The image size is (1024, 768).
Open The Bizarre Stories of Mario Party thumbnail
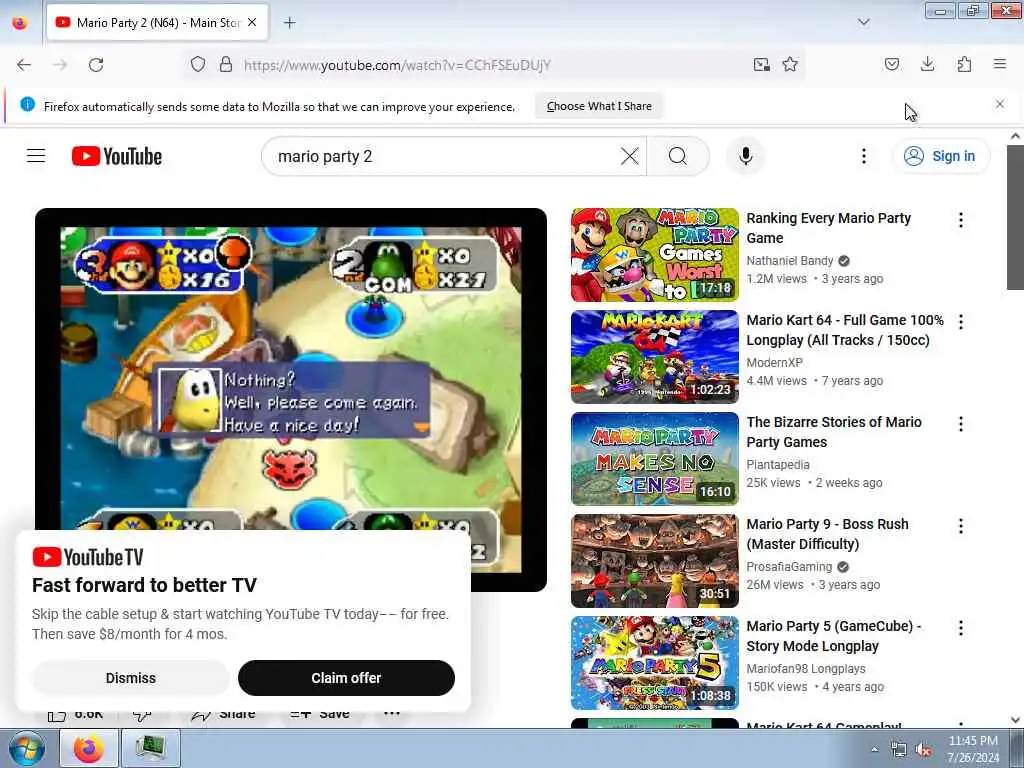(x=654, y=458)
